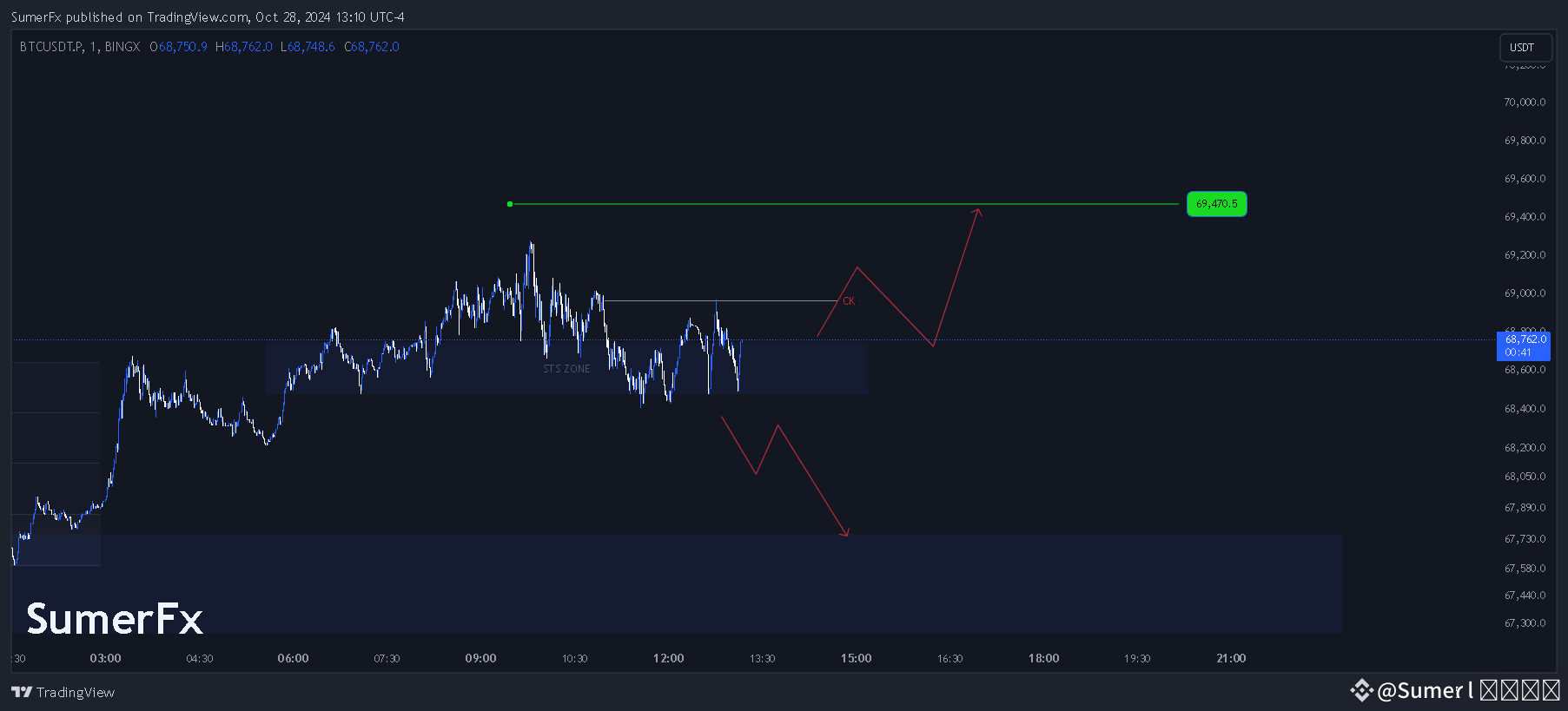Image resolution: width=1568 pixels, height=711 pixels.
Task: Click the 68,400.0 price axis label
Action: click(1525, 409)
